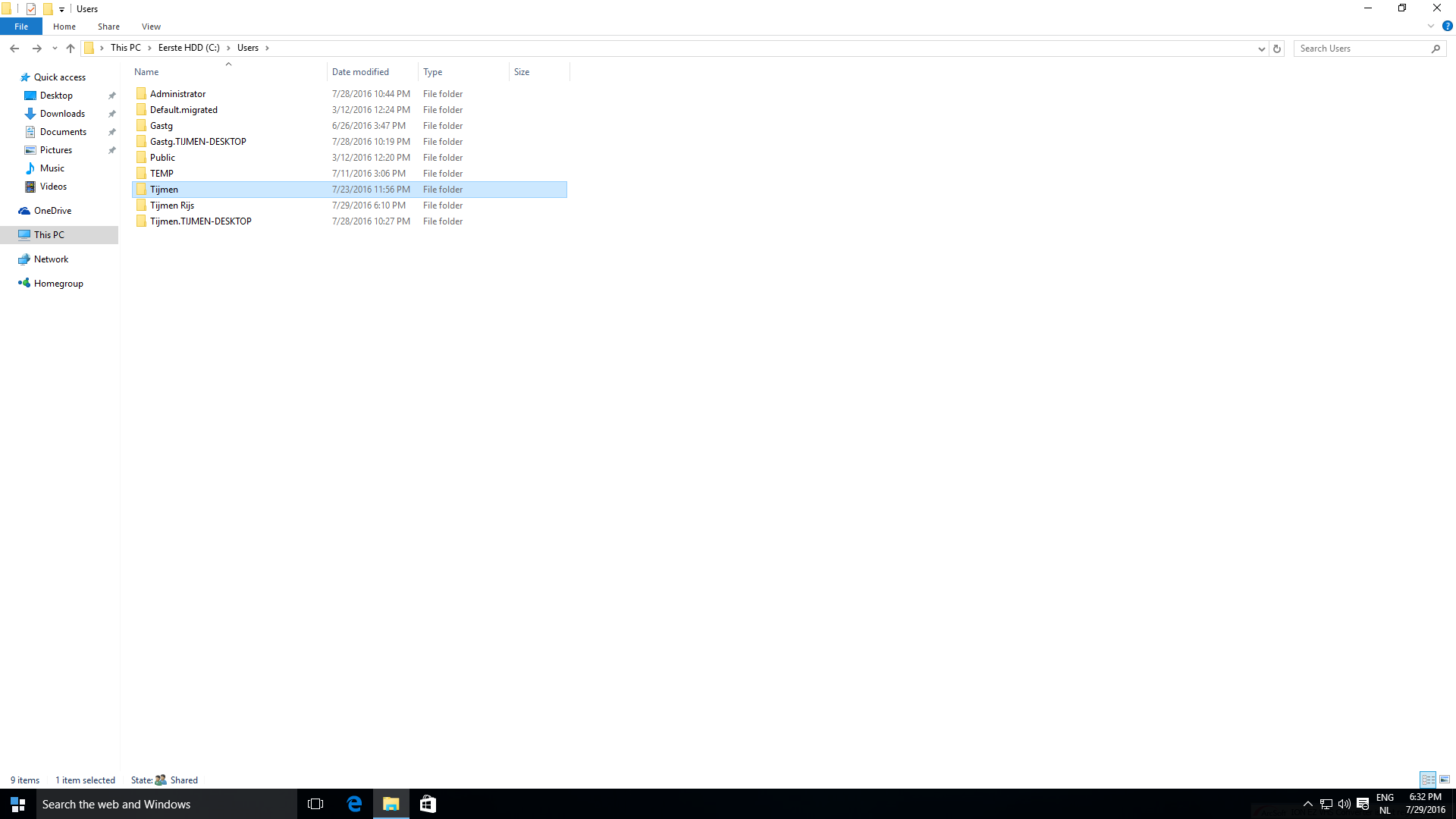Sort by Date modified column header
1456x819 pixels.
click(x=372, y=72)
